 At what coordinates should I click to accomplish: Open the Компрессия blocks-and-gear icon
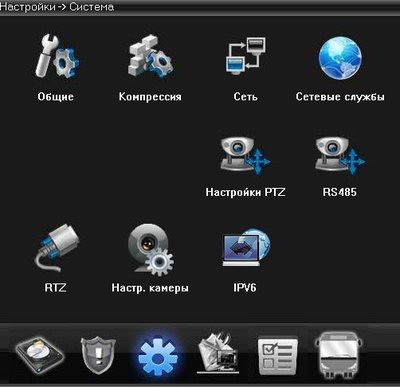[151, 57]
